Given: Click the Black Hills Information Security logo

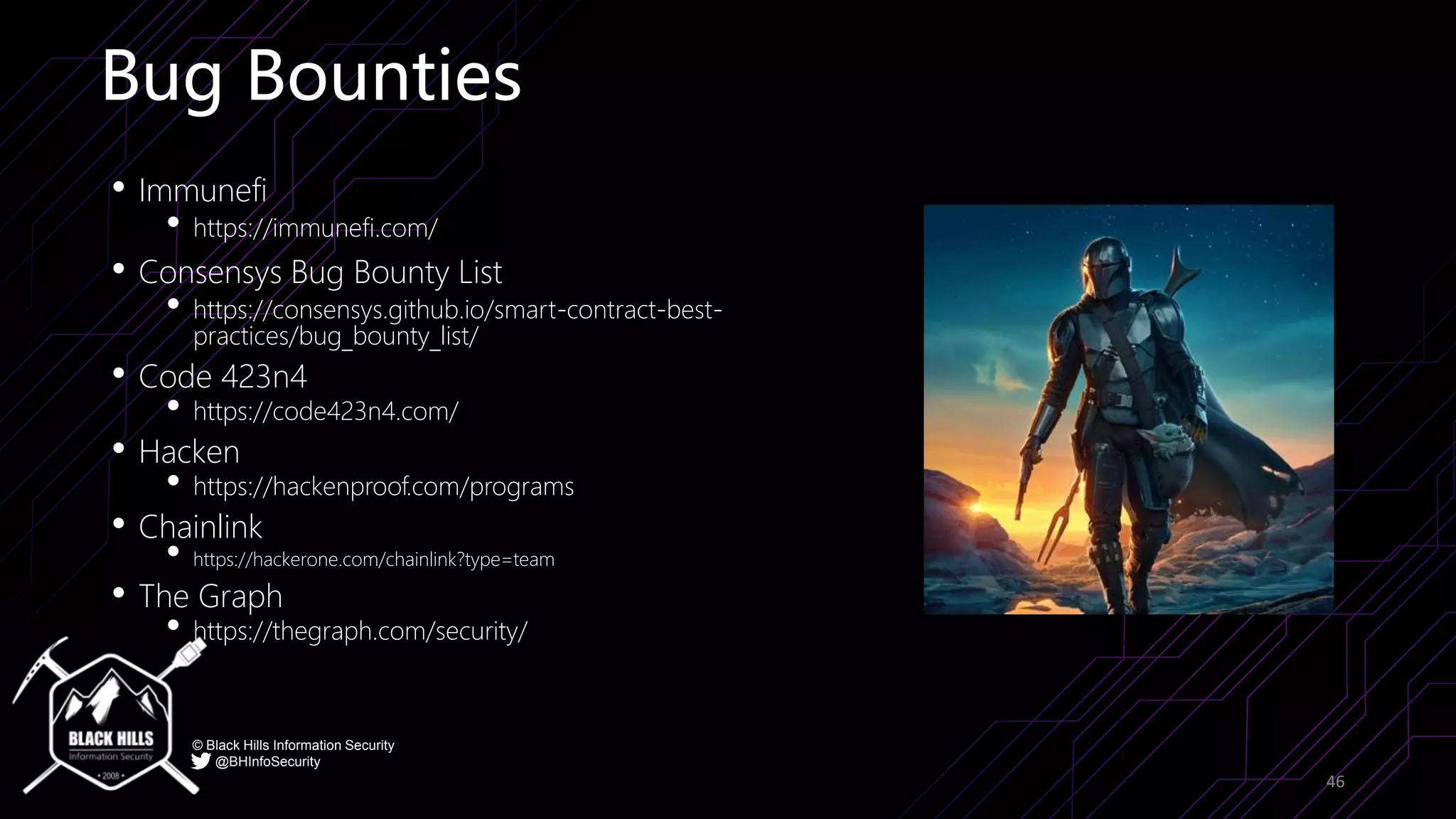Looking at the screenshot, I should [x=110, y=716].
